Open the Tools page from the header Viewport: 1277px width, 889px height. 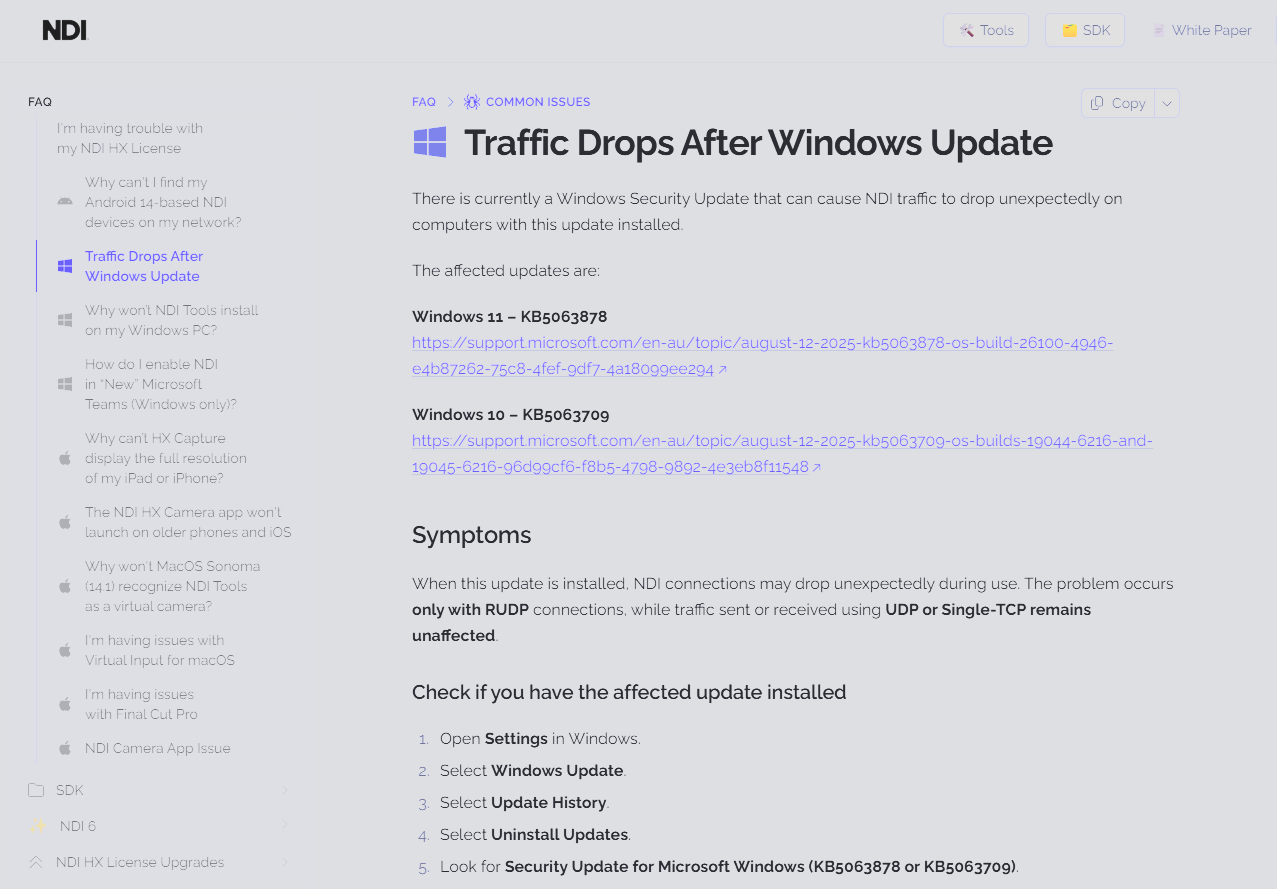click(986, 30)
